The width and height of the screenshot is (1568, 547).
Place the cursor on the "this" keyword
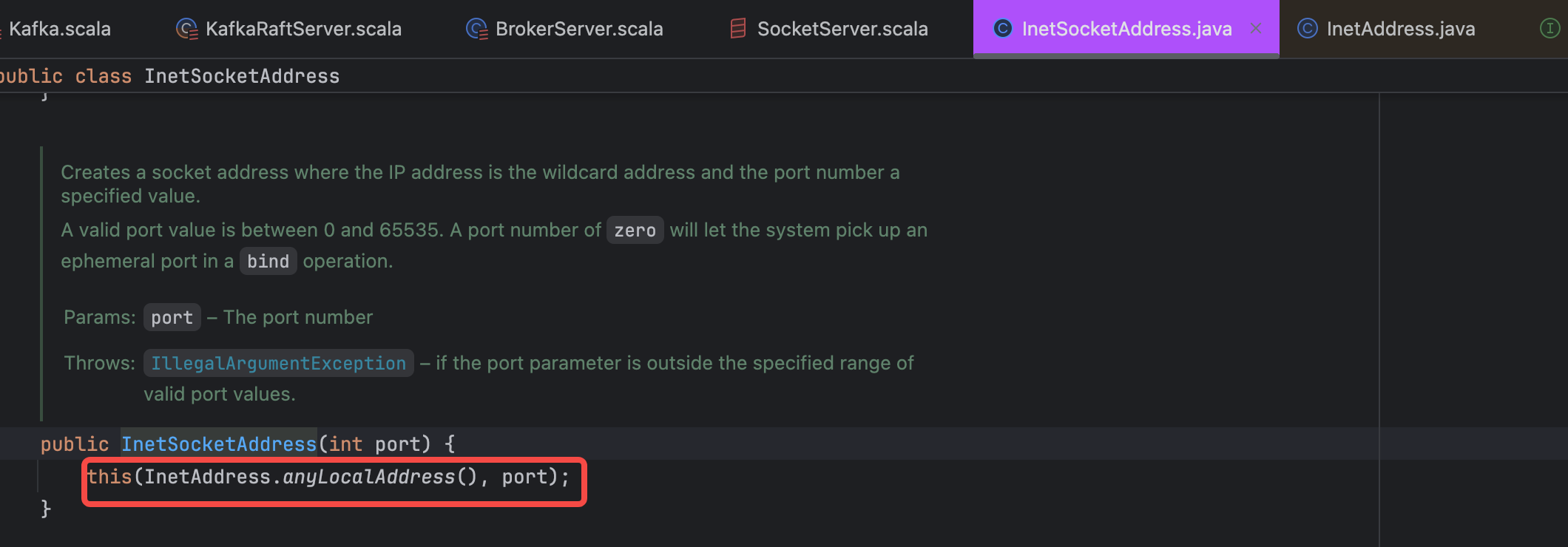click(x=109, y=477)
